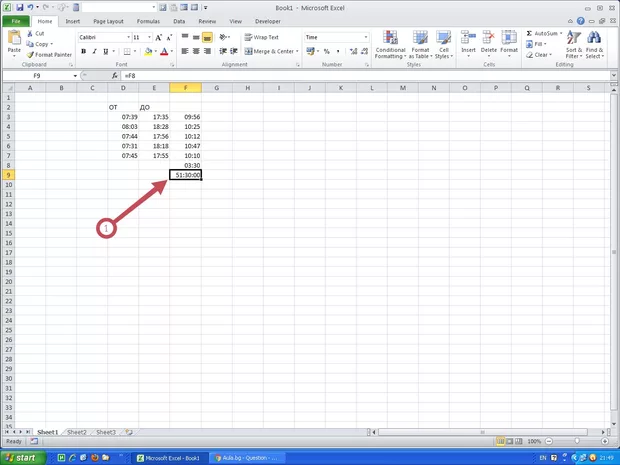Screen dimensions: 620x465
Task: Click the Comma Style icon
Action: [338, 51]
